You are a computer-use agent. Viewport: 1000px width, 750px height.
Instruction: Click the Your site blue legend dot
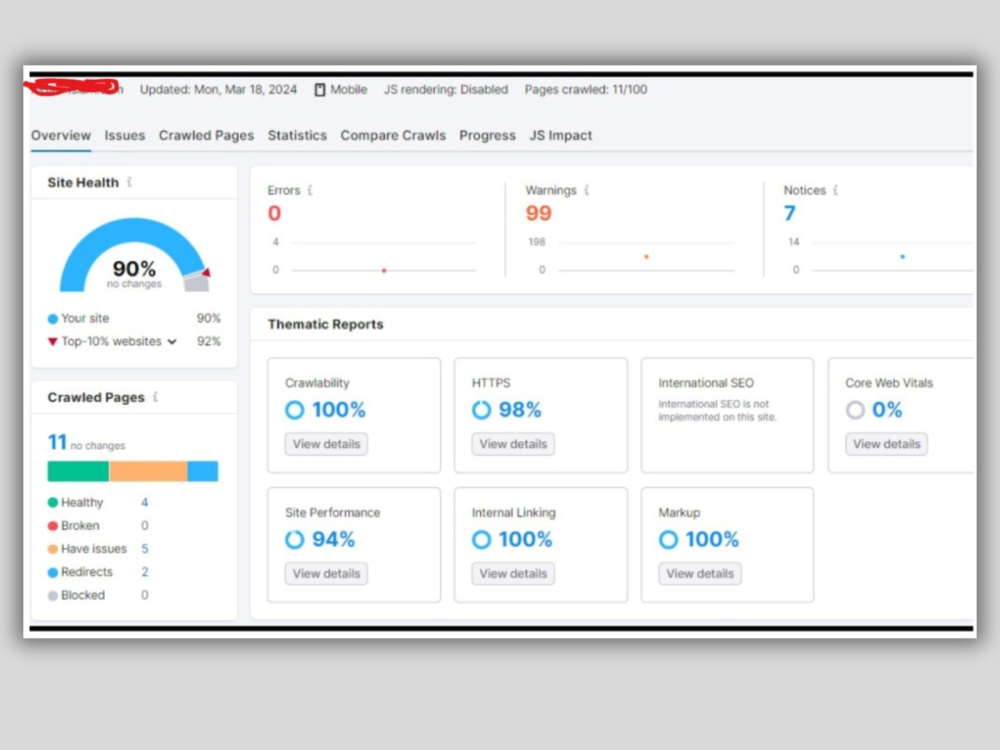52,318
